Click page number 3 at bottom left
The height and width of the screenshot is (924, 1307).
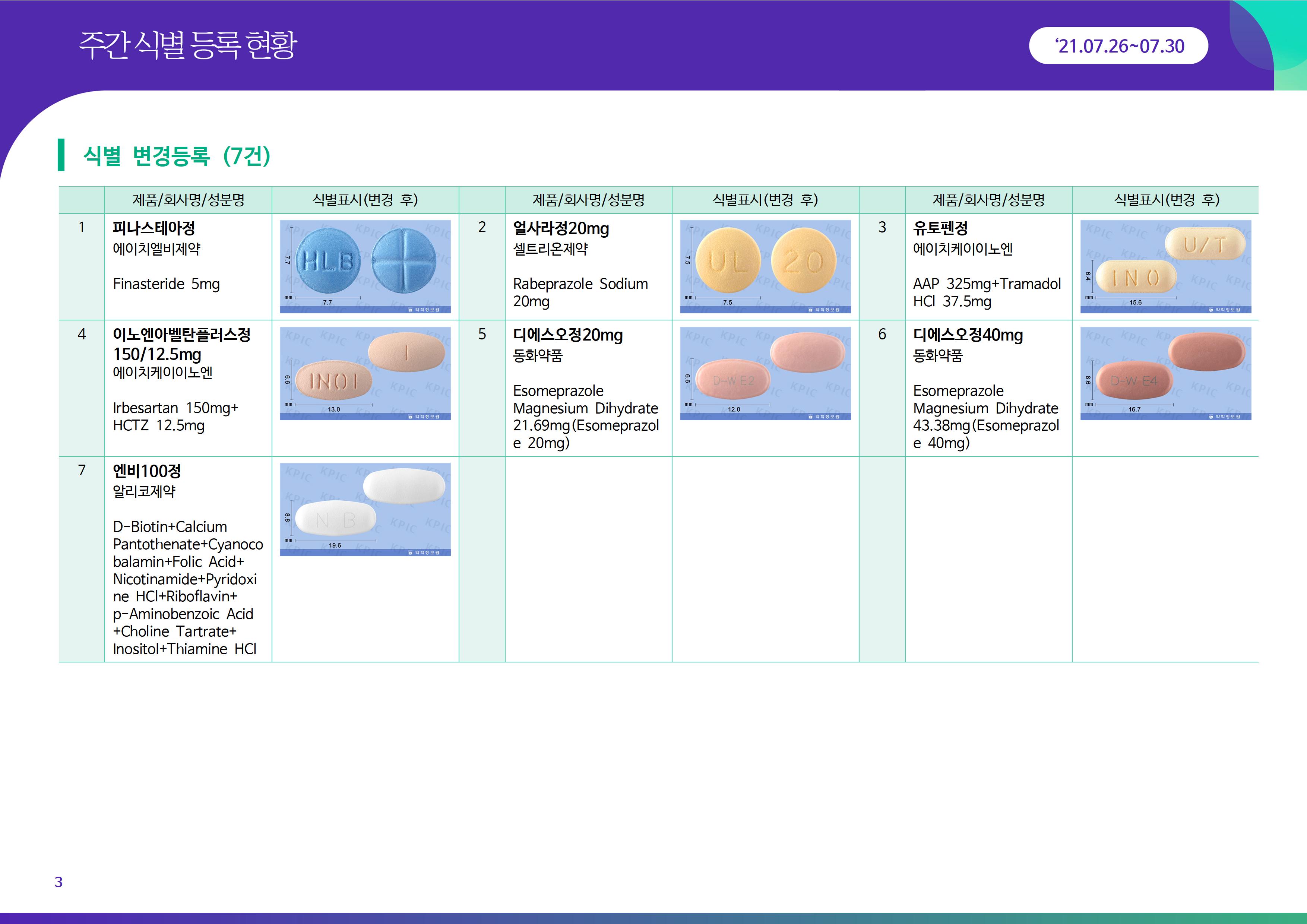click(58, 882)
